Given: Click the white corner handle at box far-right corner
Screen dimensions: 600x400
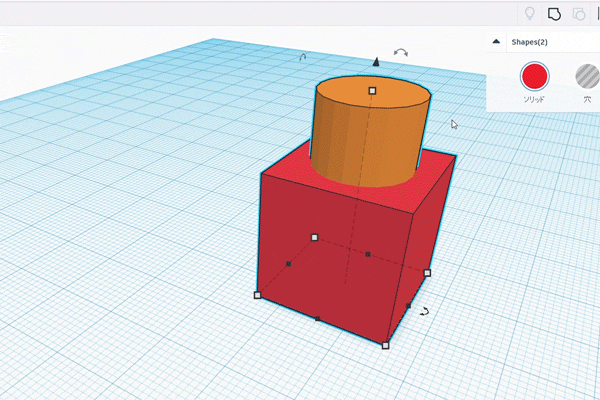Looking at the screenshot, I should click(x=427, y=273).
